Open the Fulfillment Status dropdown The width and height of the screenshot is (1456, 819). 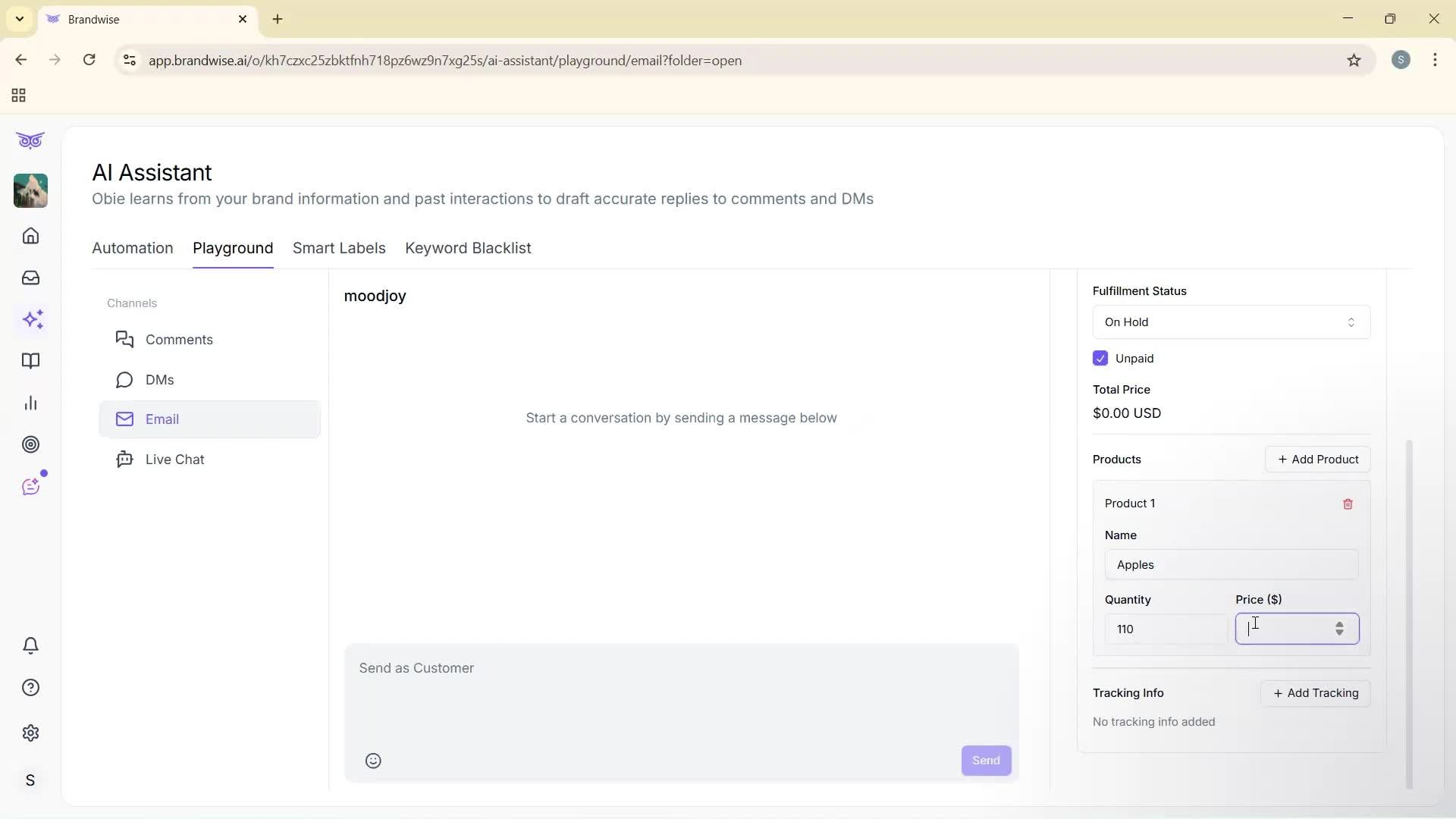click(1230, 322)
